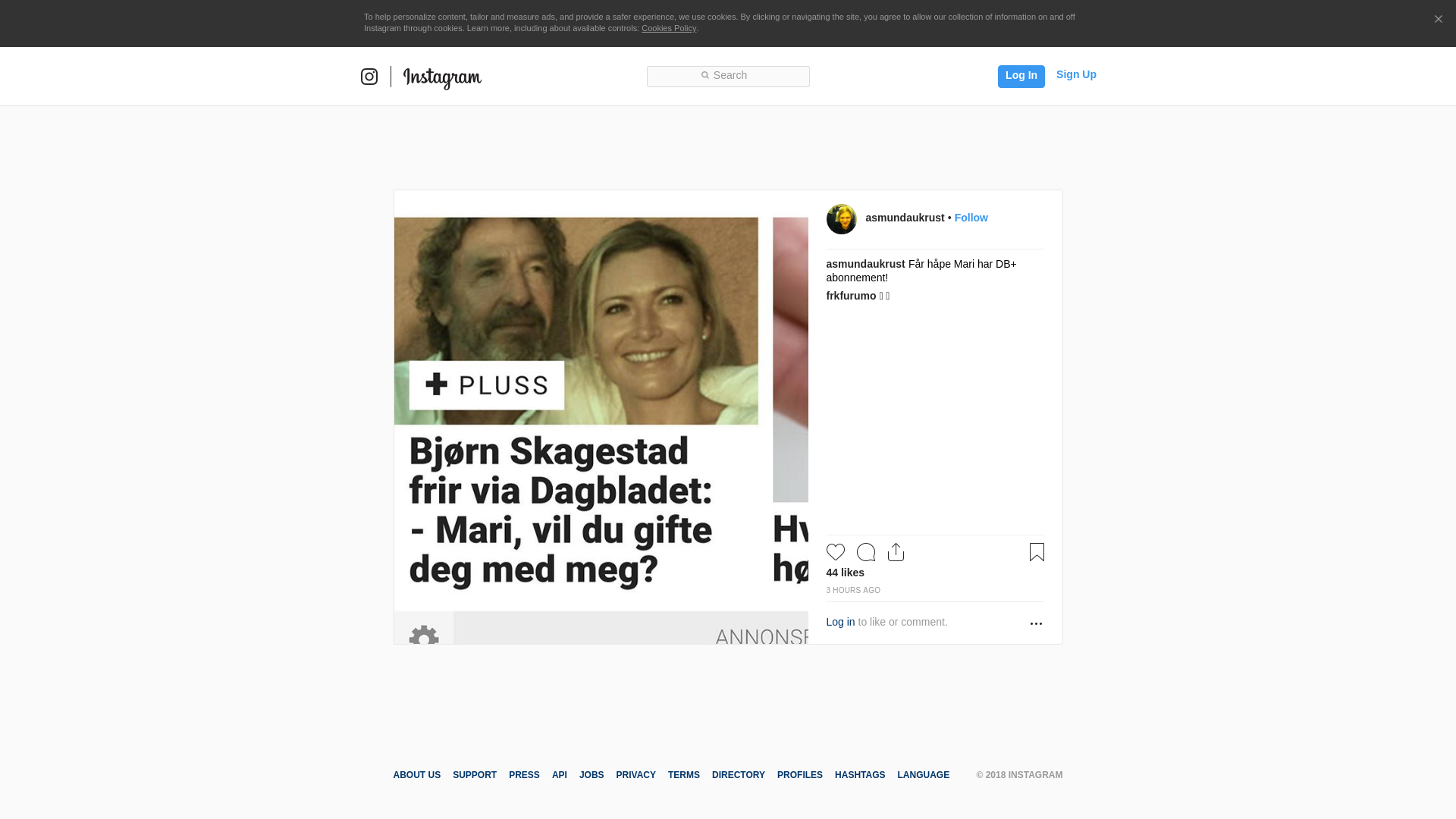Open ABOUT US footer link

[x=416, y=775]
